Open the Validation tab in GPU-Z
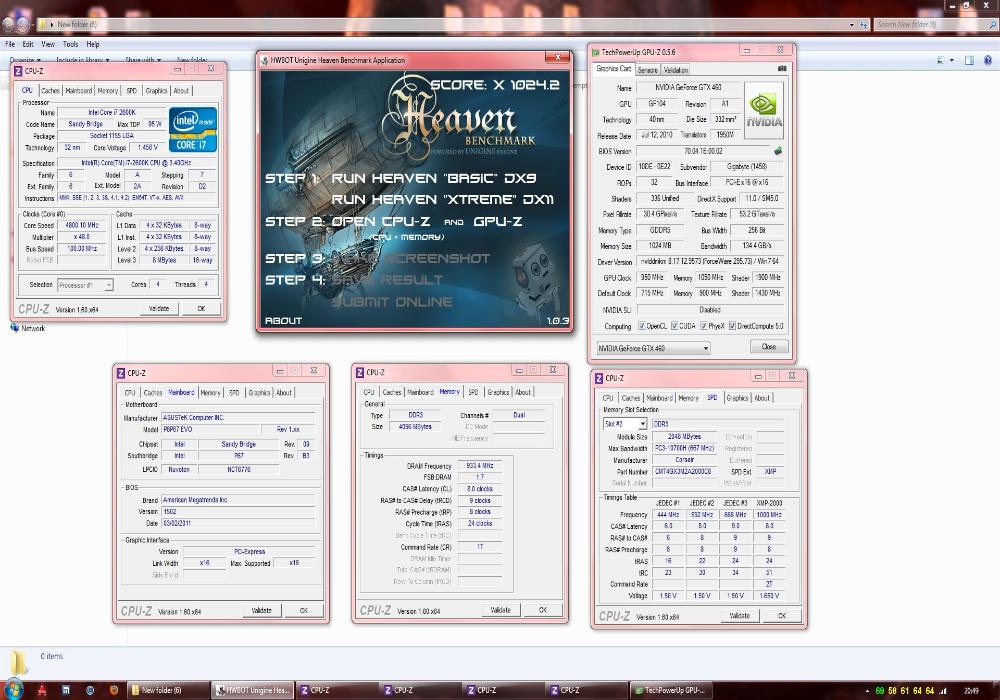The image size is (1000, 700). click(675, 69)
